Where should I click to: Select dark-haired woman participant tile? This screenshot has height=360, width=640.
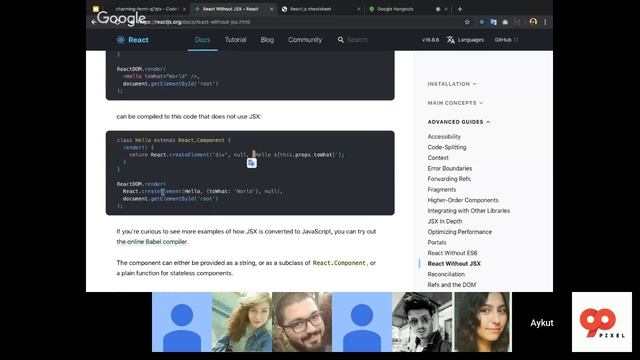(482, 322)
